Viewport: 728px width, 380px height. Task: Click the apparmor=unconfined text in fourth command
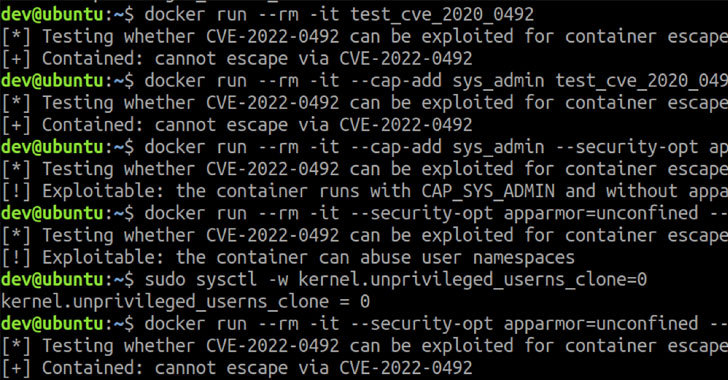[601, 214]
